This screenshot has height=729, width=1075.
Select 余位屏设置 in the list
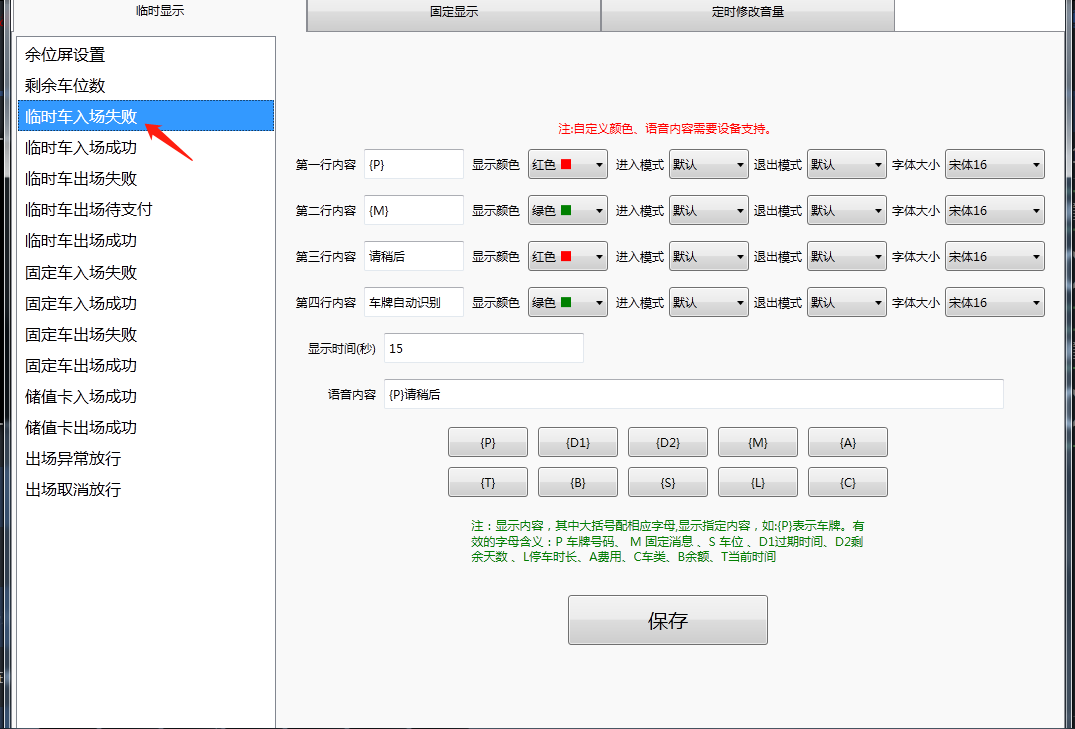click(146, 54)
